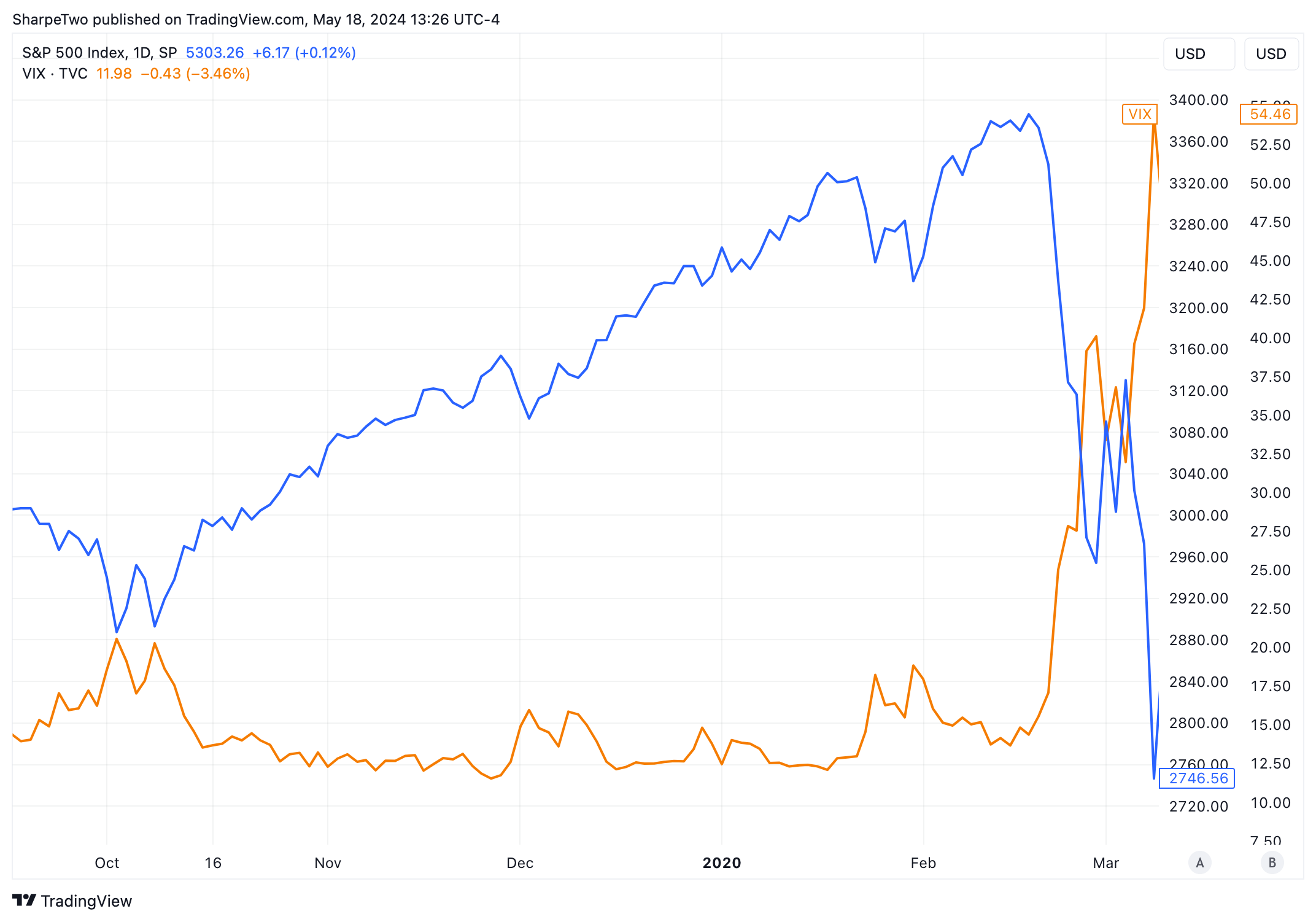Select the blue 2746.56 price label
This screenshot has width=1316, height=922.
[1198, 778]
